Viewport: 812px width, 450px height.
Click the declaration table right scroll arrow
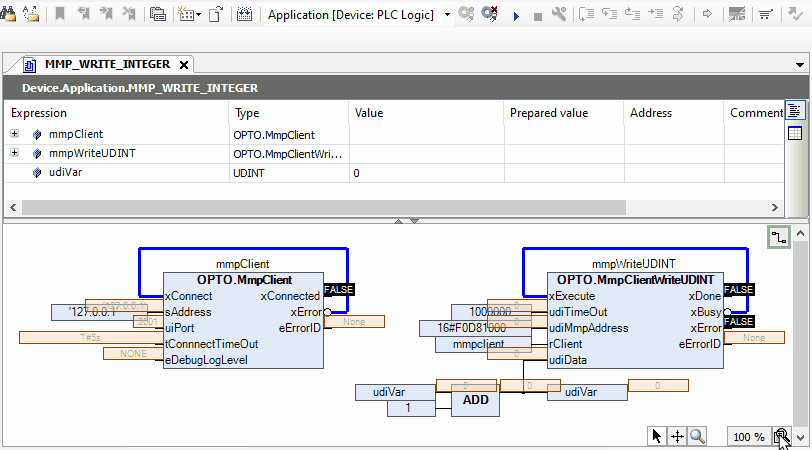775,208
